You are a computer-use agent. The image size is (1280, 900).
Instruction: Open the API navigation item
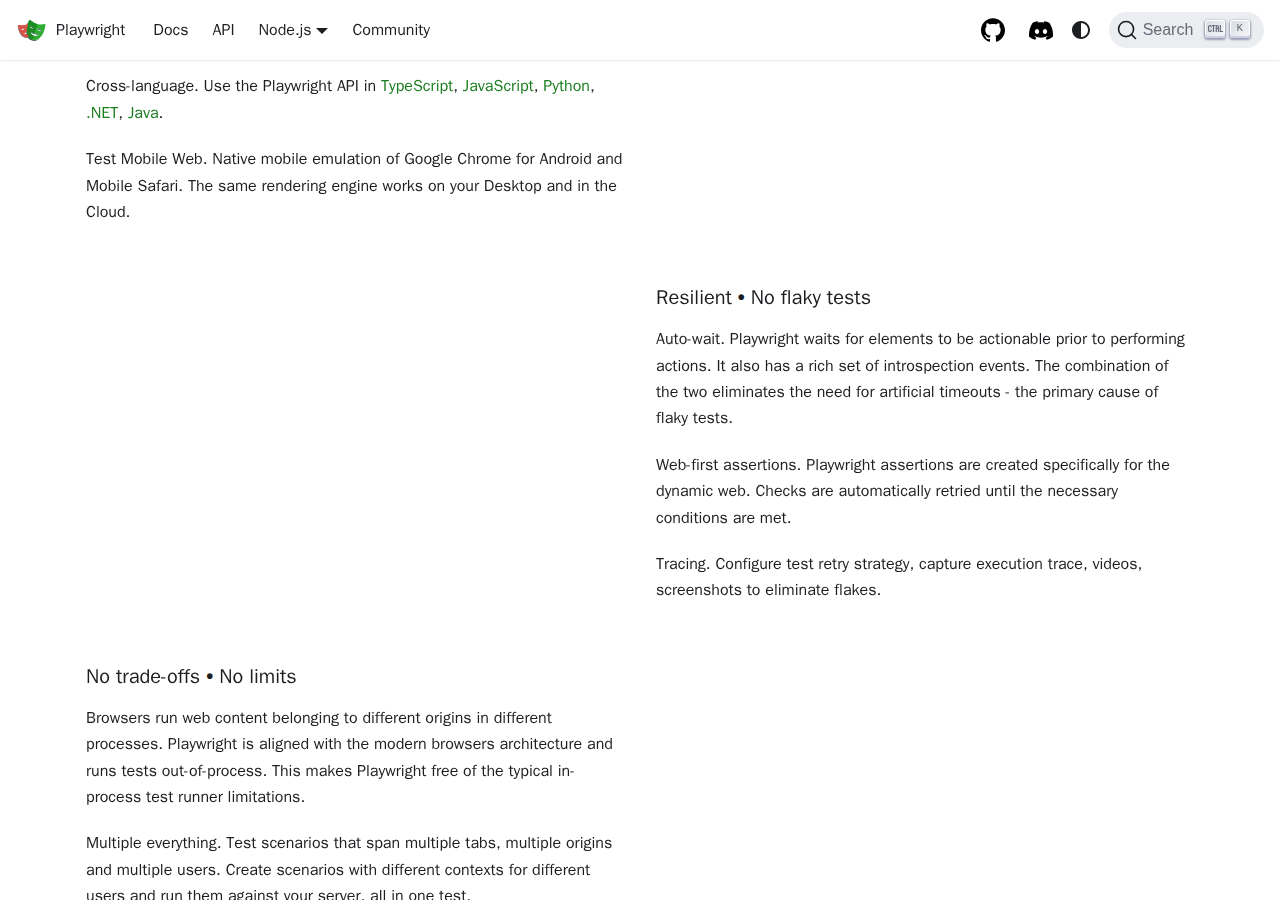[x=223, y=30]
